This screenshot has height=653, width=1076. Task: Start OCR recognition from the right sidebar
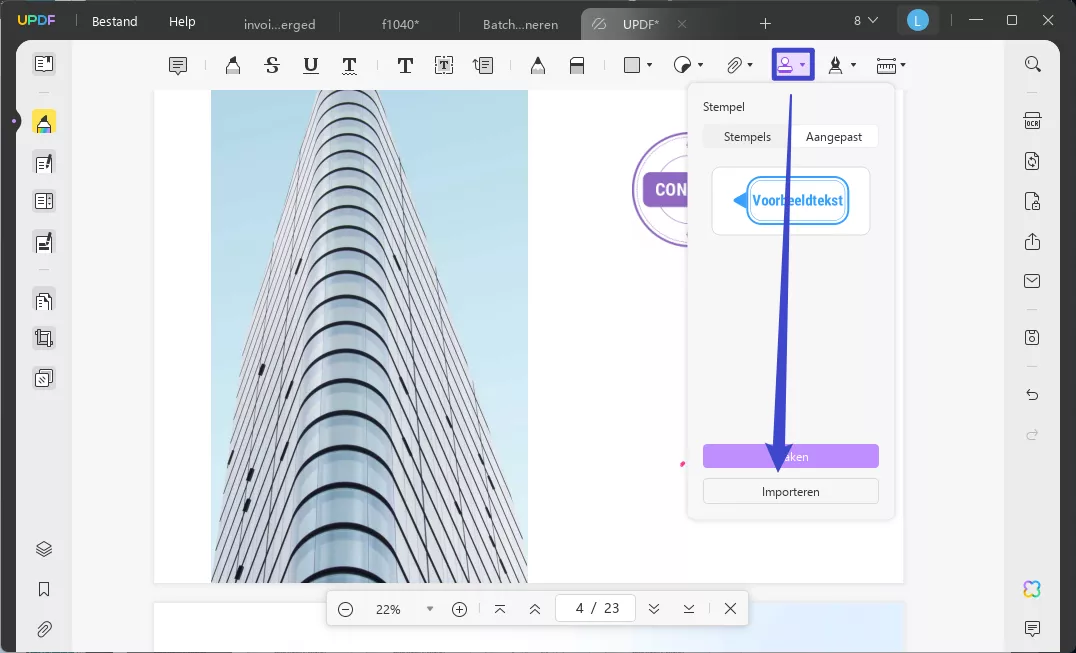1032,120
